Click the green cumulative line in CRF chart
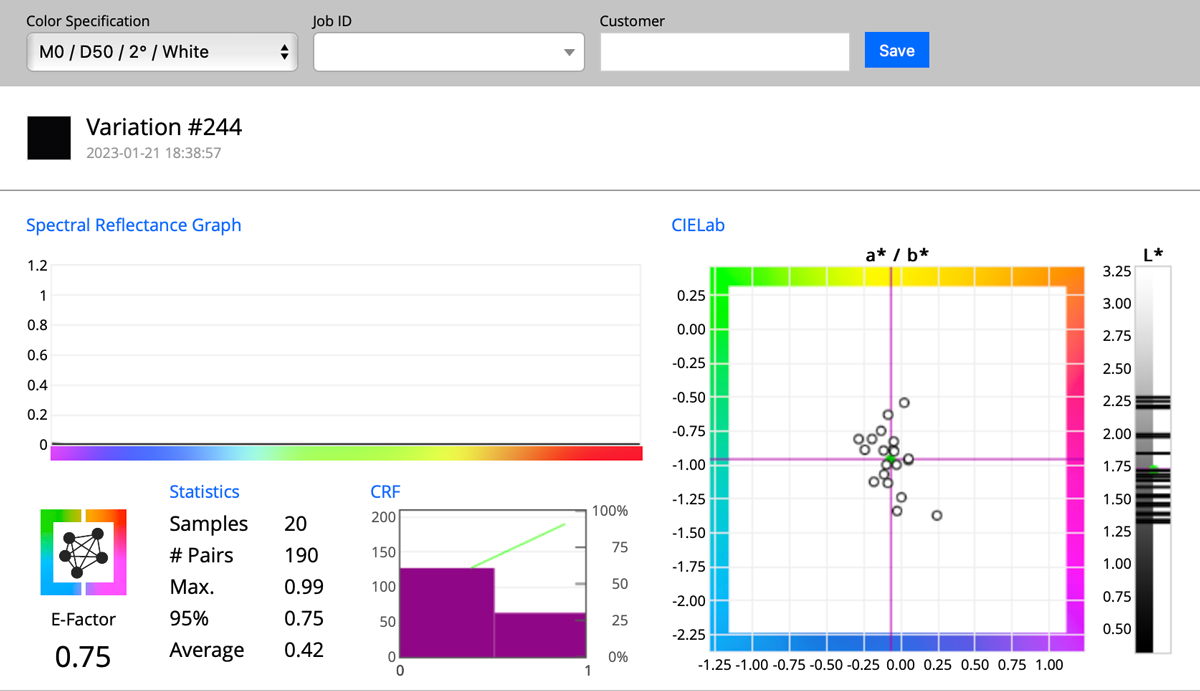This screenshot has width=1200, height=691. pyautogui.click(x=517, y=546)
